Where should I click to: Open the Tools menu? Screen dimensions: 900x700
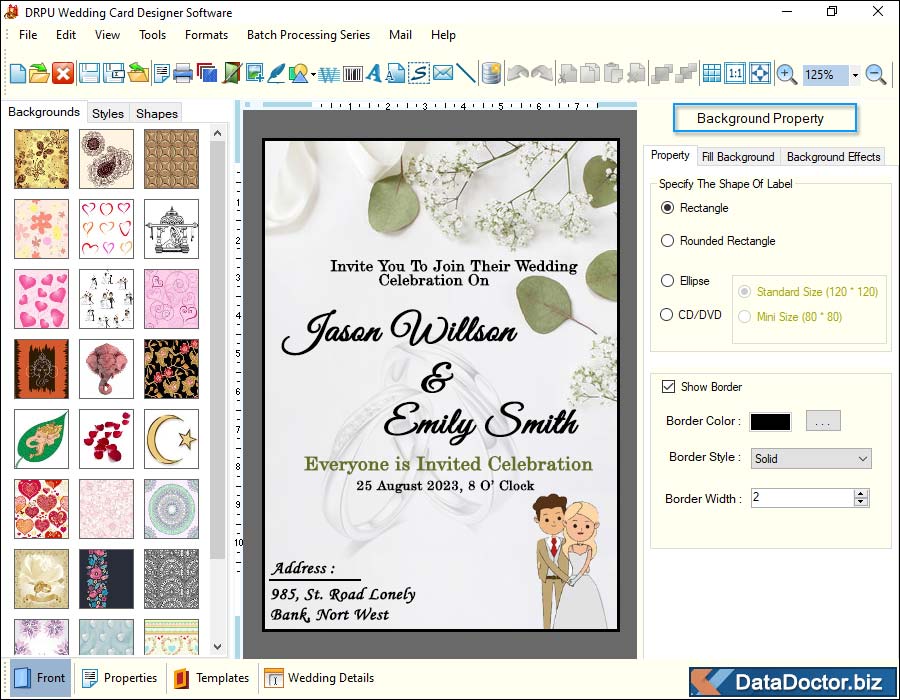pyautogui.click(x=153, y=35)
